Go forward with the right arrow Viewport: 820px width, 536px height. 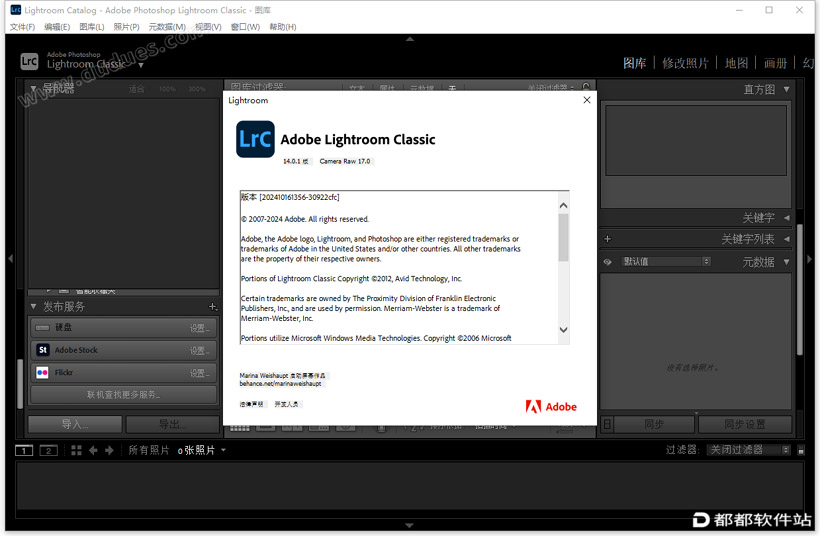coord(109,450)
